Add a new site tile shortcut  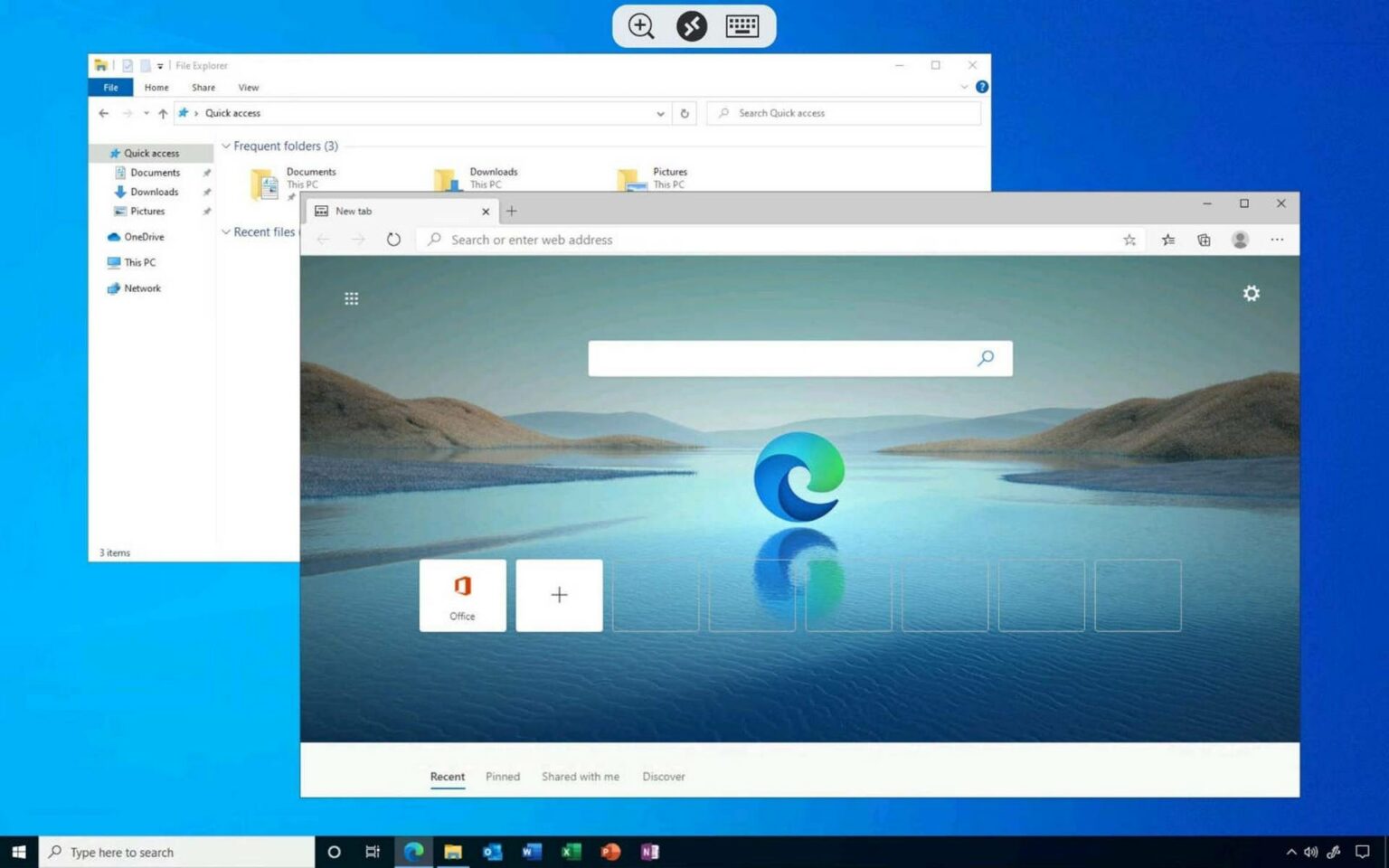point(559,595)
